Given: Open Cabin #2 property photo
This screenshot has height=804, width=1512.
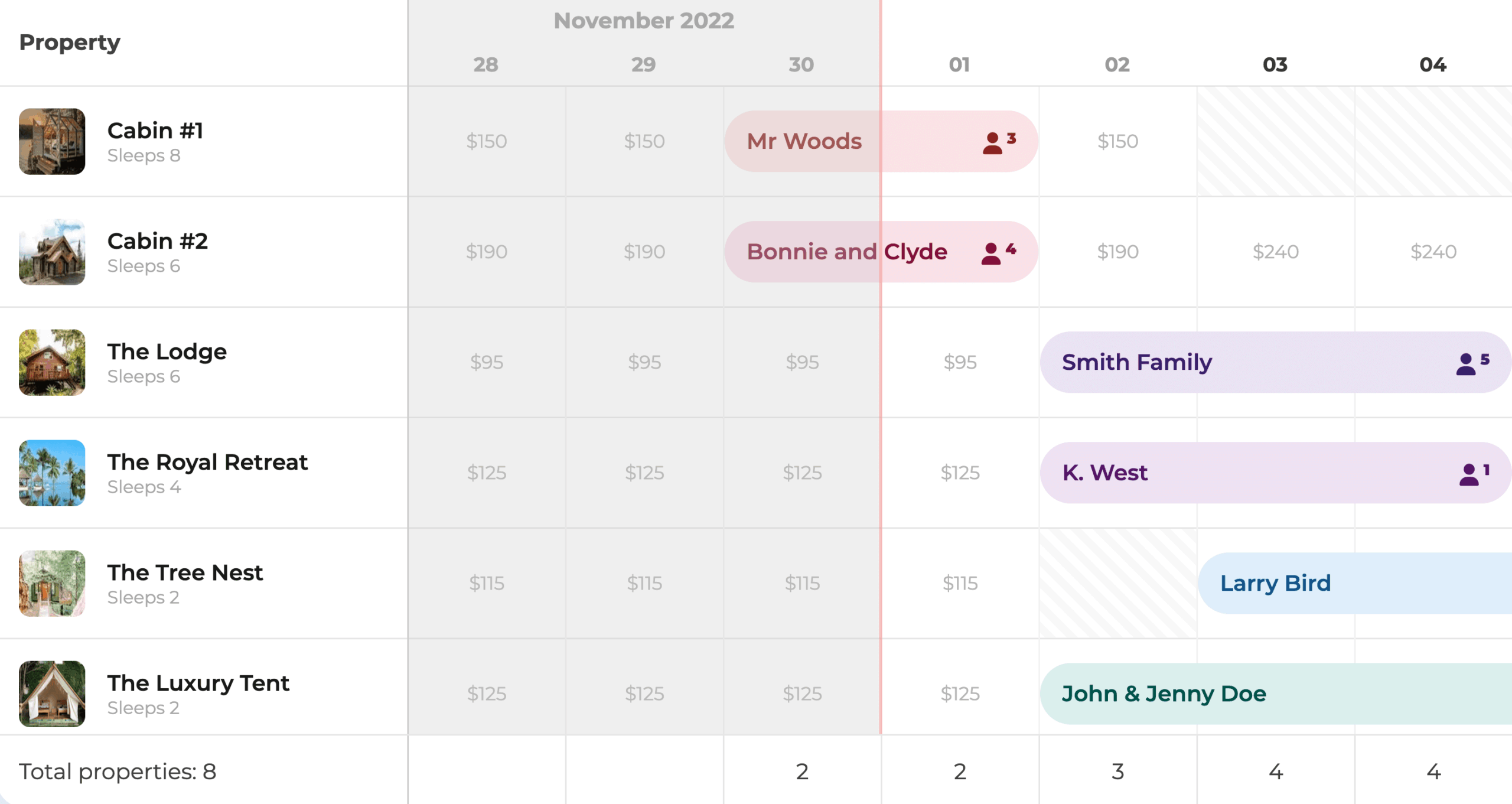Looking at the screenshot, I should 52,252.
